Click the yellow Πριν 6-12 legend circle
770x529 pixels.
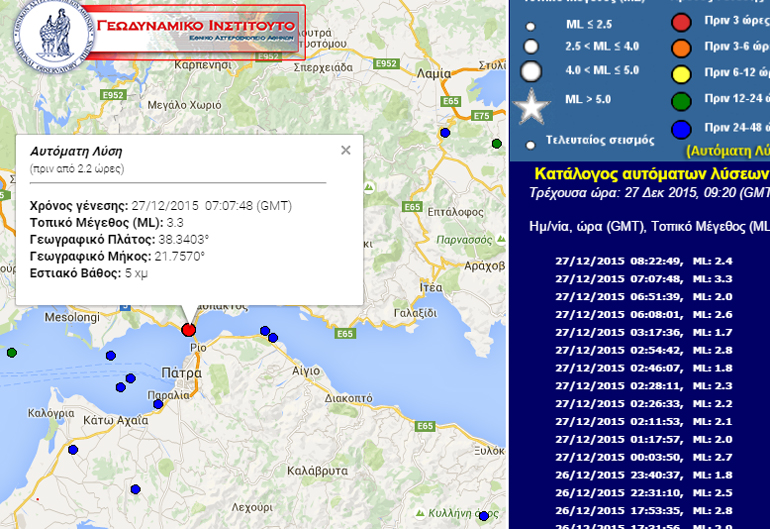(x=681, y=73)
